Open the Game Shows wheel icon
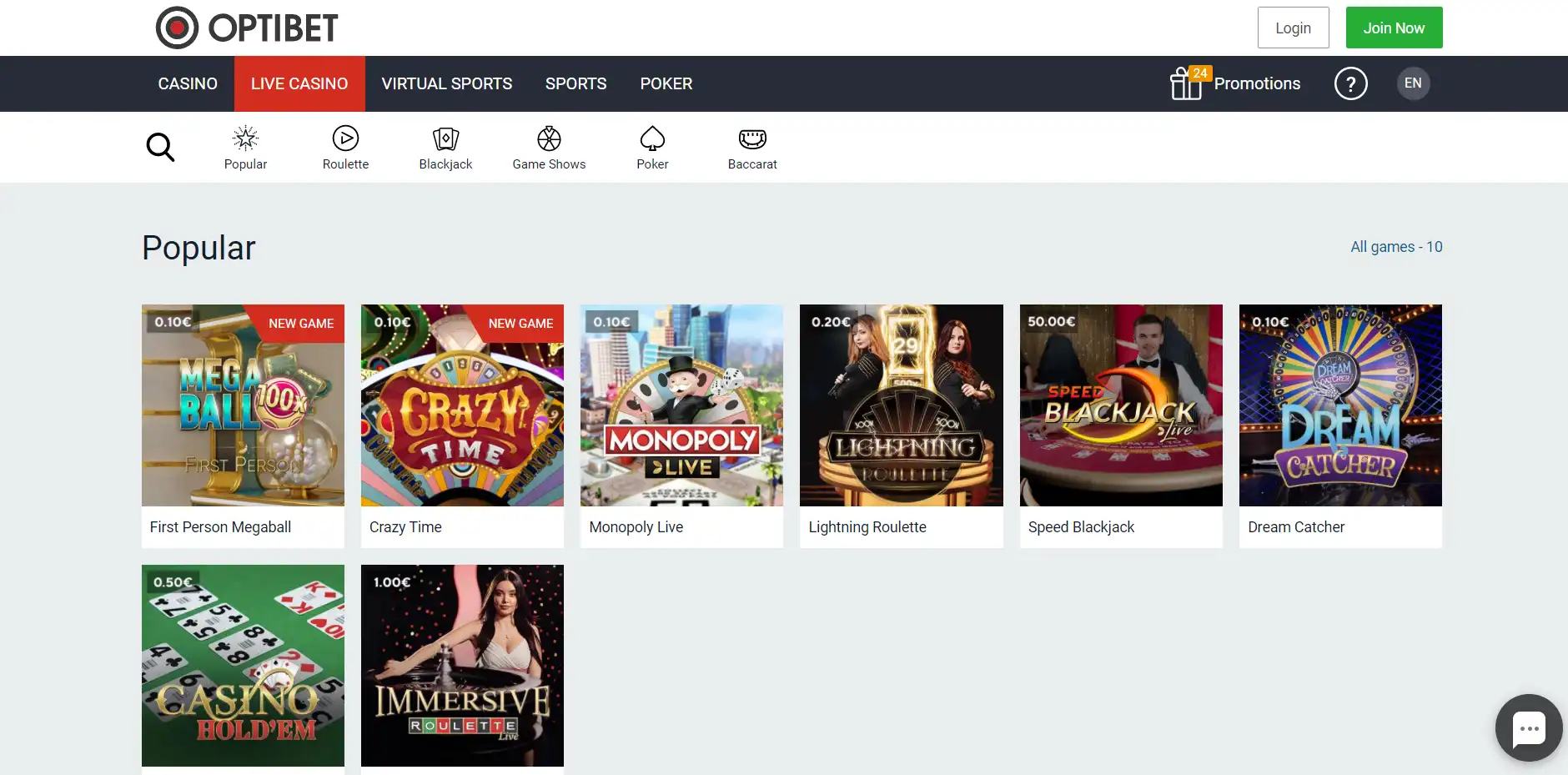This screenshot has height=775, width=1568. (549, 138)
